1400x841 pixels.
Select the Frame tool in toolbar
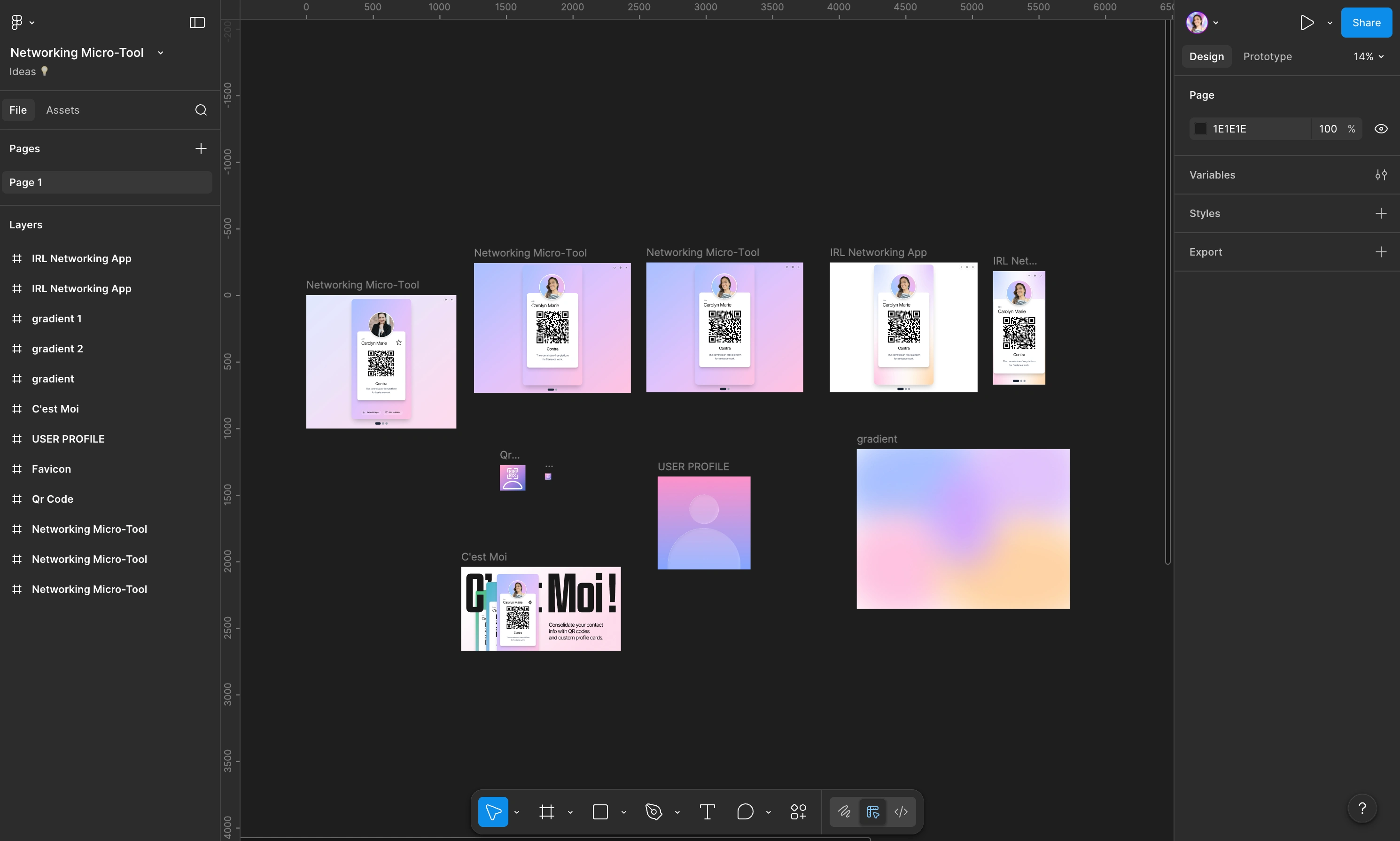point(546,811)
